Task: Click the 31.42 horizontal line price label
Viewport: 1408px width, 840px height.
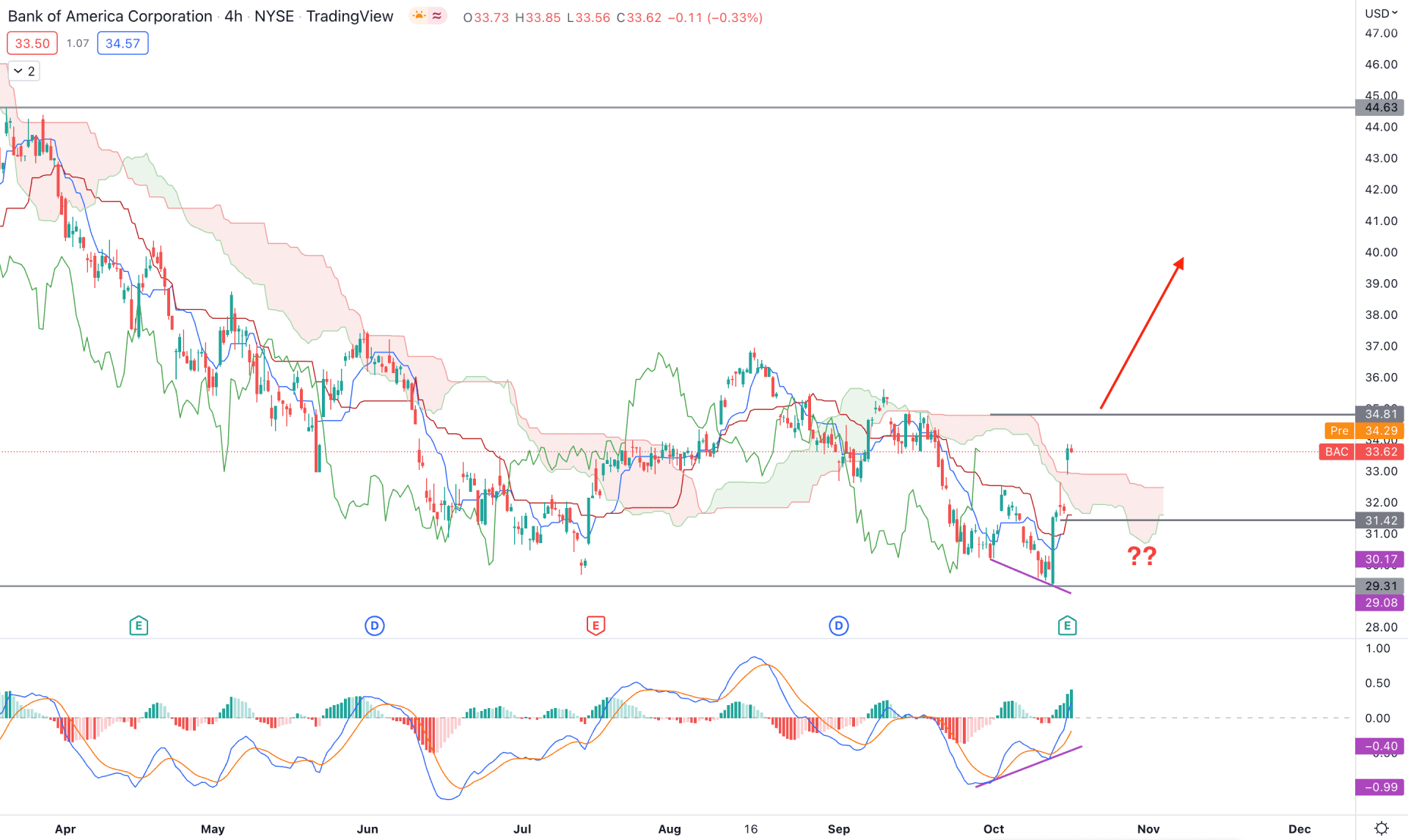Action: click(x=1380, y=520)
